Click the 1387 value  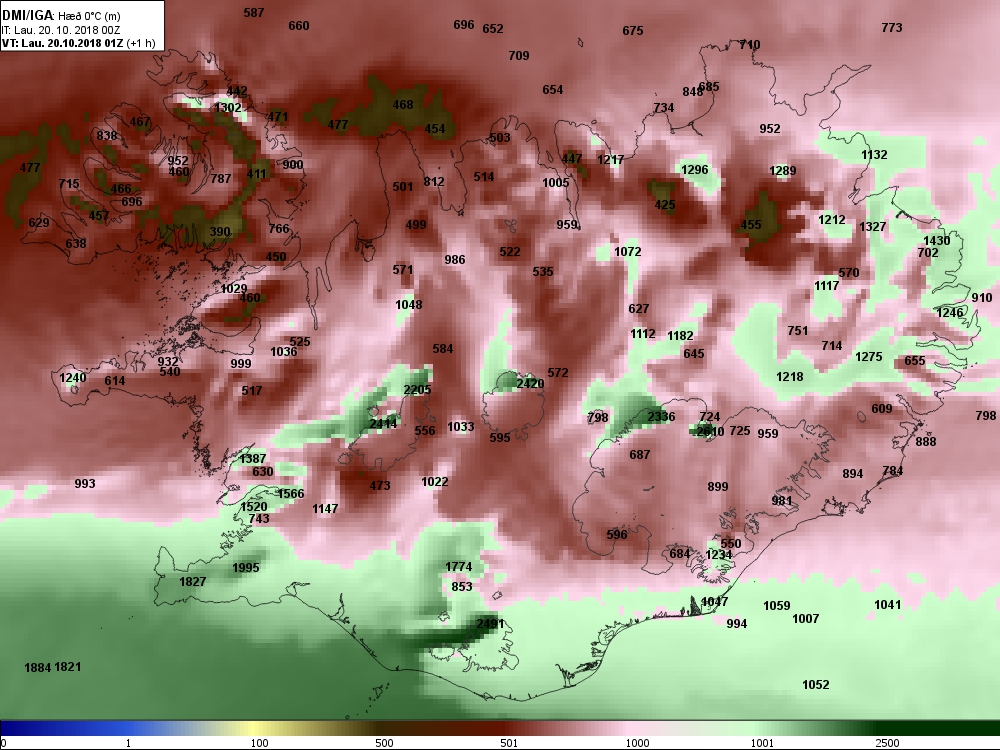pyautogui.click(x=253, y=459)
